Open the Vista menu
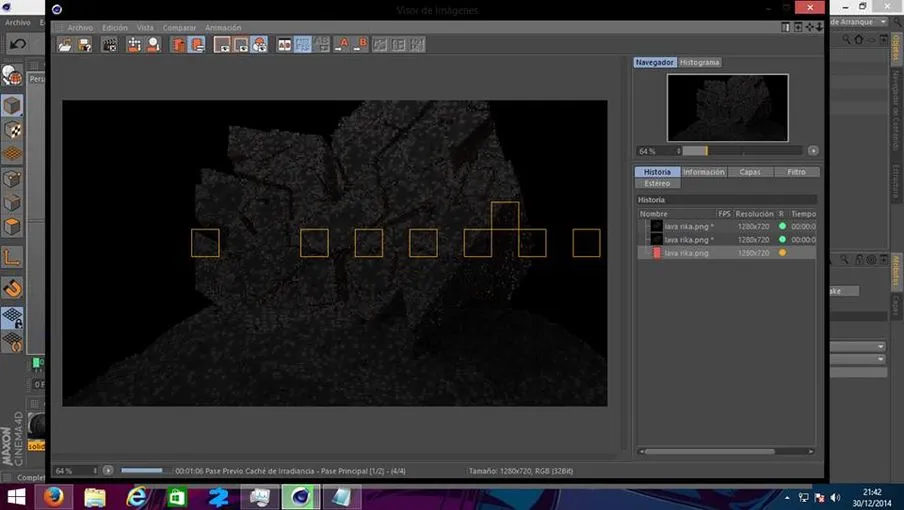This screenshot has height=510, width=904. click(x=145, y=28)
